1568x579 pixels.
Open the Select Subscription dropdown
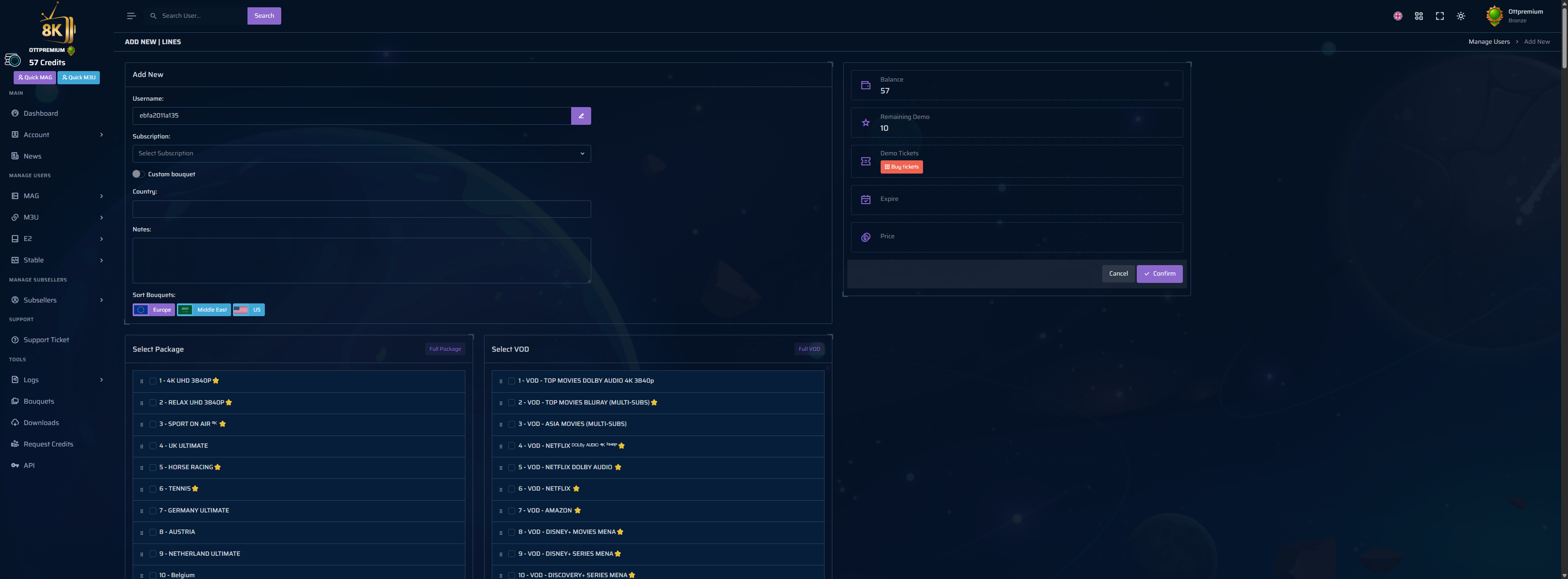point(361,153)
